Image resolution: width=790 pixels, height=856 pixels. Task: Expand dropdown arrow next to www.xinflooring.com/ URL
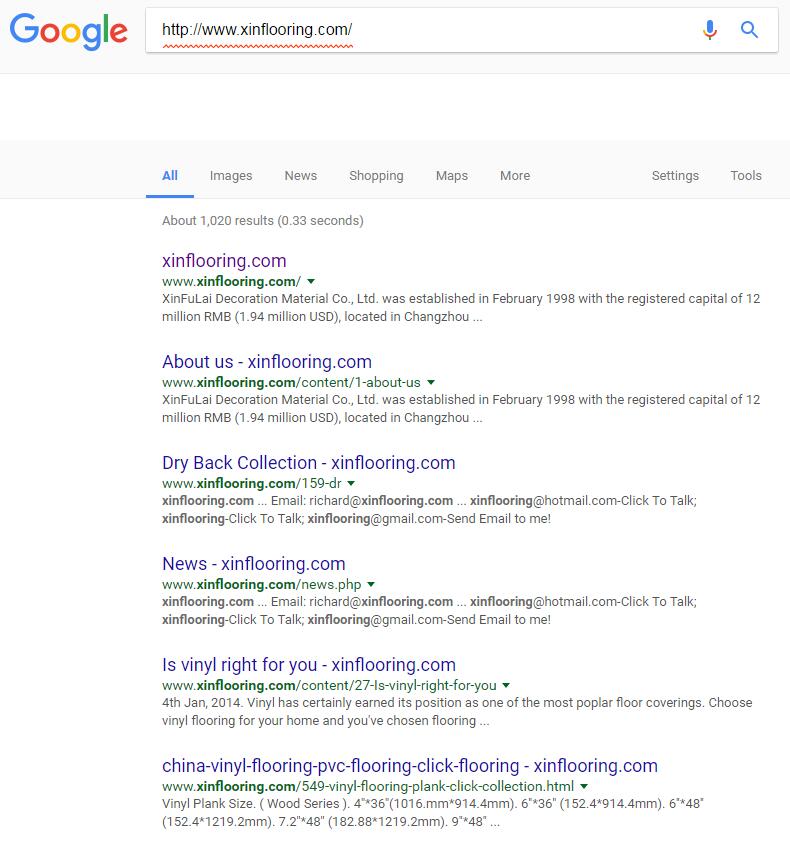(311, 282)
